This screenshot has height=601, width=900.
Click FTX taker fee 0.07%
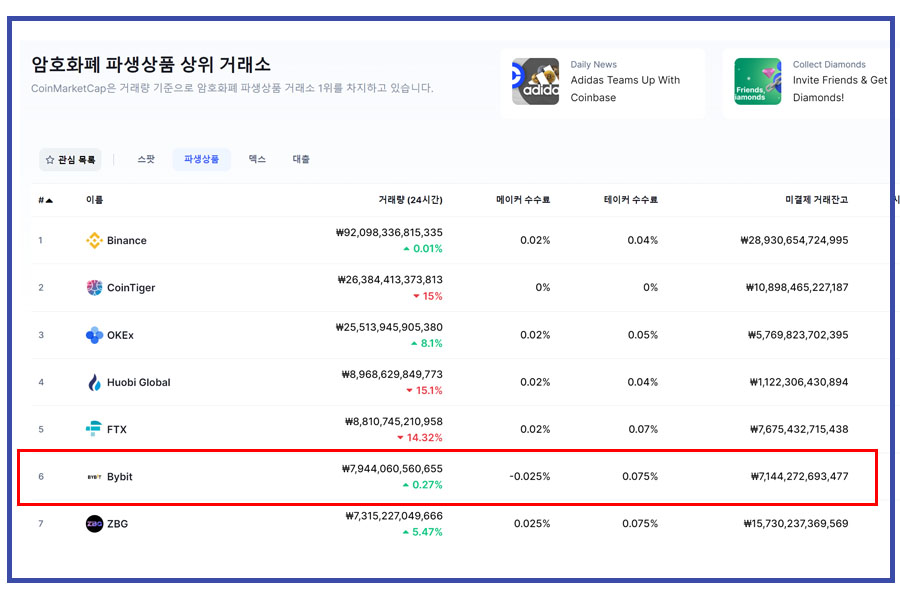point(643,429)
